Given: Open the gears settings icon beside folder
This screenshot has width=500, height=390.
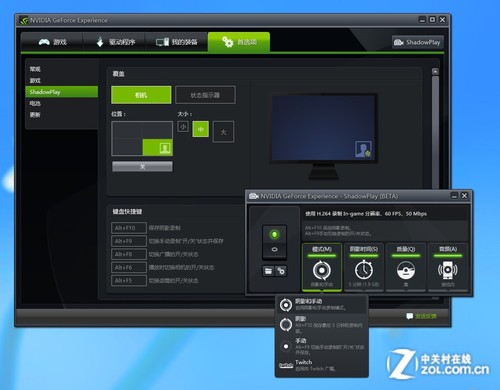Looking at the screenshot, I should click(x=281, y=271).
